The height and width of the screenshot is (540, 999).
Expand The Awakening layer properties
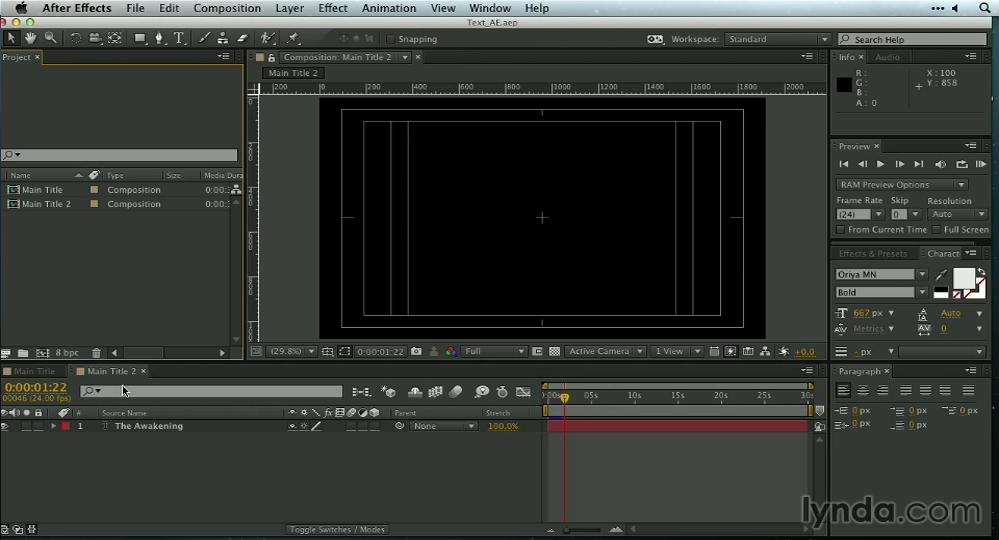click(x=54, y=426)
